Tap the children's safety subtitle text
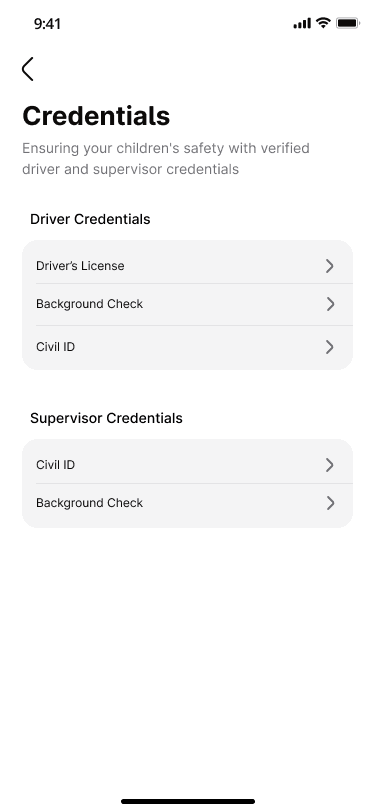 tap(166, 158)
